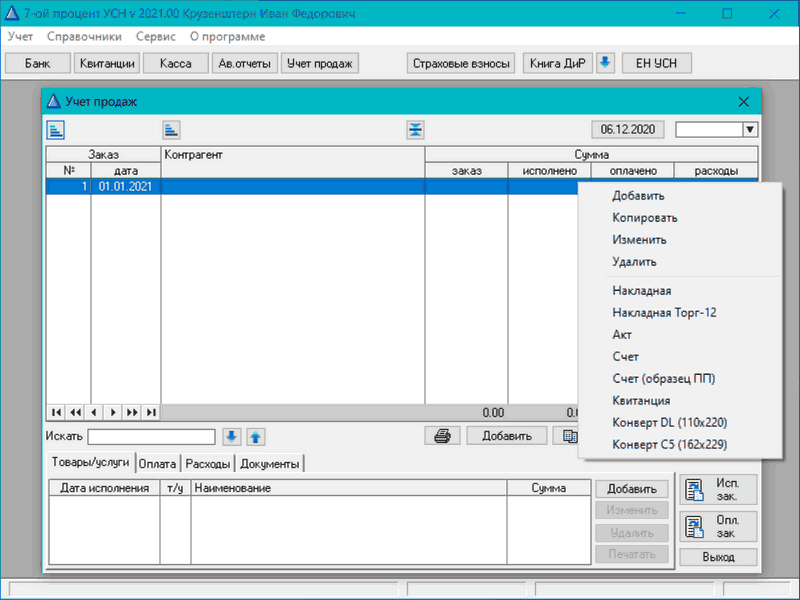
Task: Select Копировать in the context menu
Action: (645, 218)
